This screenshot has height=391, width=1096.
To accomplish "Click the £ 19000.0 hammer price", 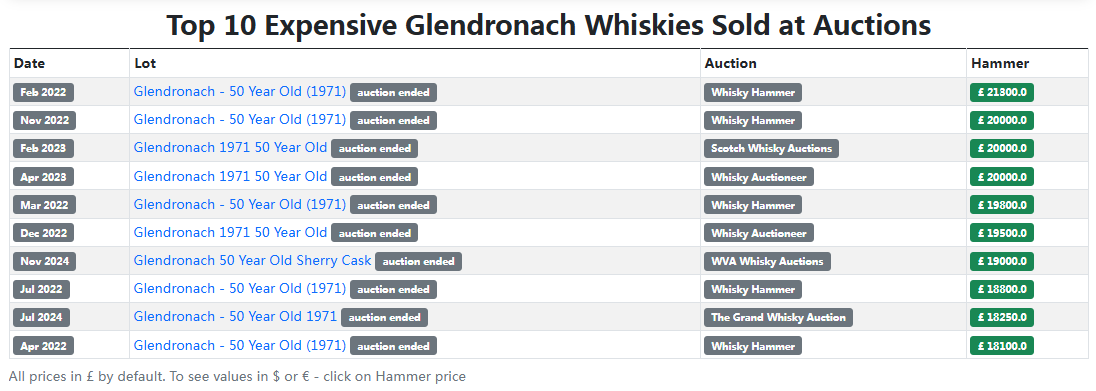I will point(1002,262).
